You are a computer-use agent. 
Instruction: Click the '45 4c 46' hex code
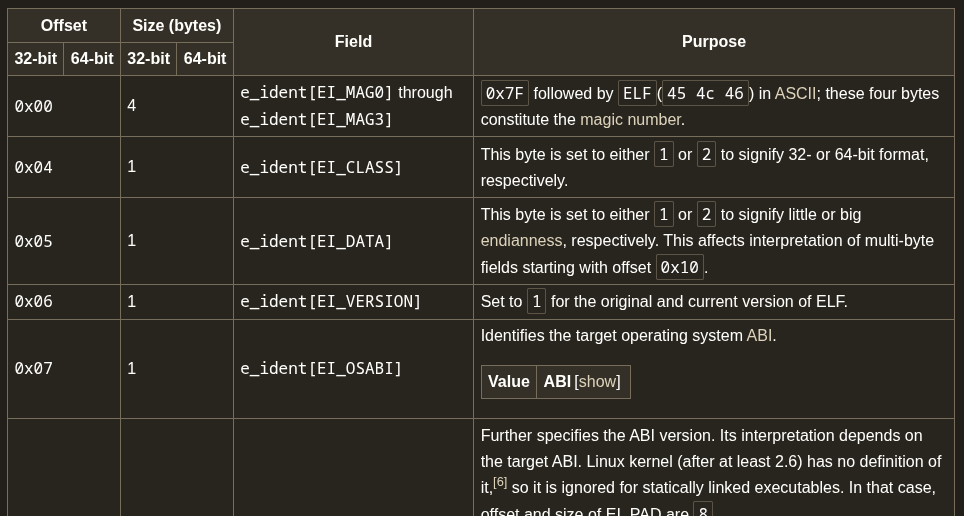[x=705, y=94]
